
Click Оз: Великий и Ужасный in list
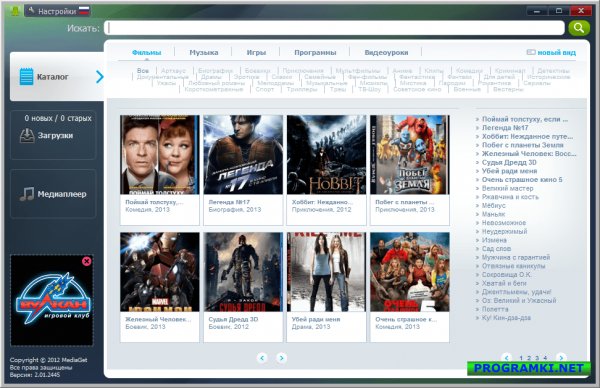pyautogui.click(x=519, y=301)
